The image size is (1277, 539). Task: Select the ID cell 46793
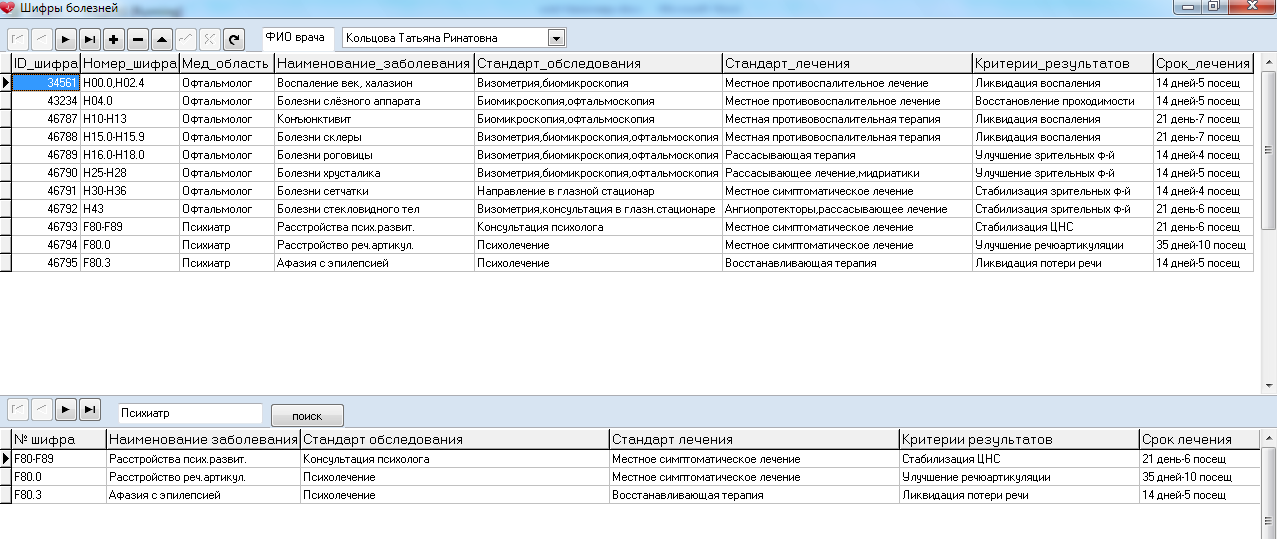click(x=45, y=227)
